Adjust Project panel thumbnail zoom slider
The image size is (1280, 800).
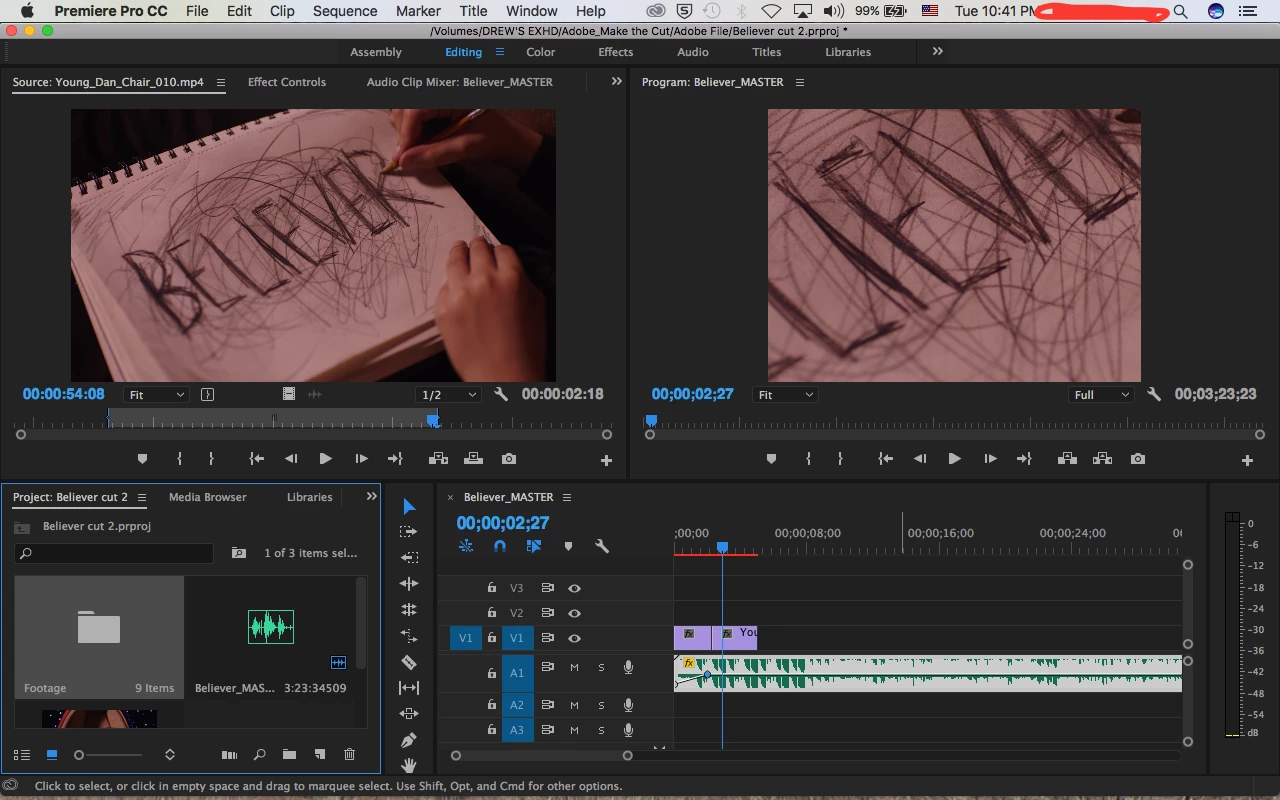pos(79,755)
